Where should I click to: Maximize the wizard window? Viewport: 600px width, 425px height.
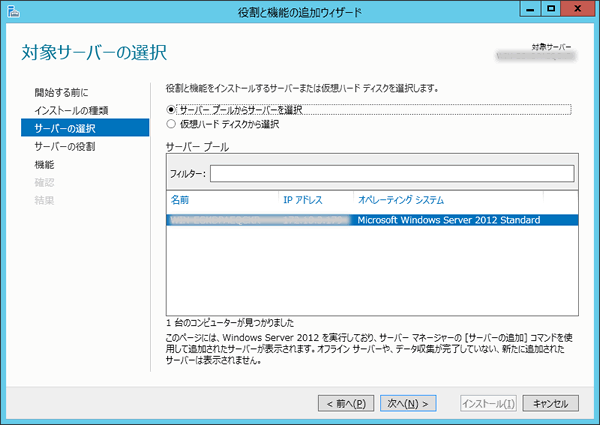coord(551,9)
